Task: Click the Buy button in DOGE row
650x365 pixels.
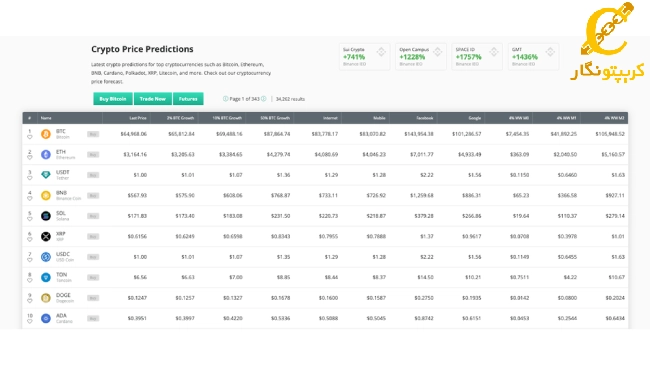Action: coord(93,298)
